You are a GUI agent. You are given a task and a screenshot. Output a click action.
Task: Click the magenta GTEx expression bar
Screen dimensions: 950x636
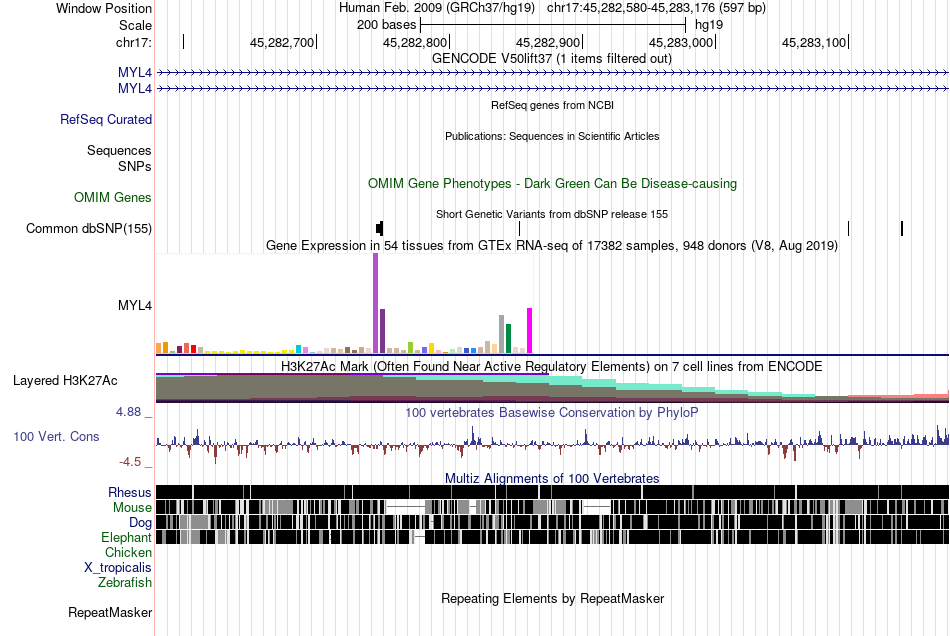pos(530,331)
